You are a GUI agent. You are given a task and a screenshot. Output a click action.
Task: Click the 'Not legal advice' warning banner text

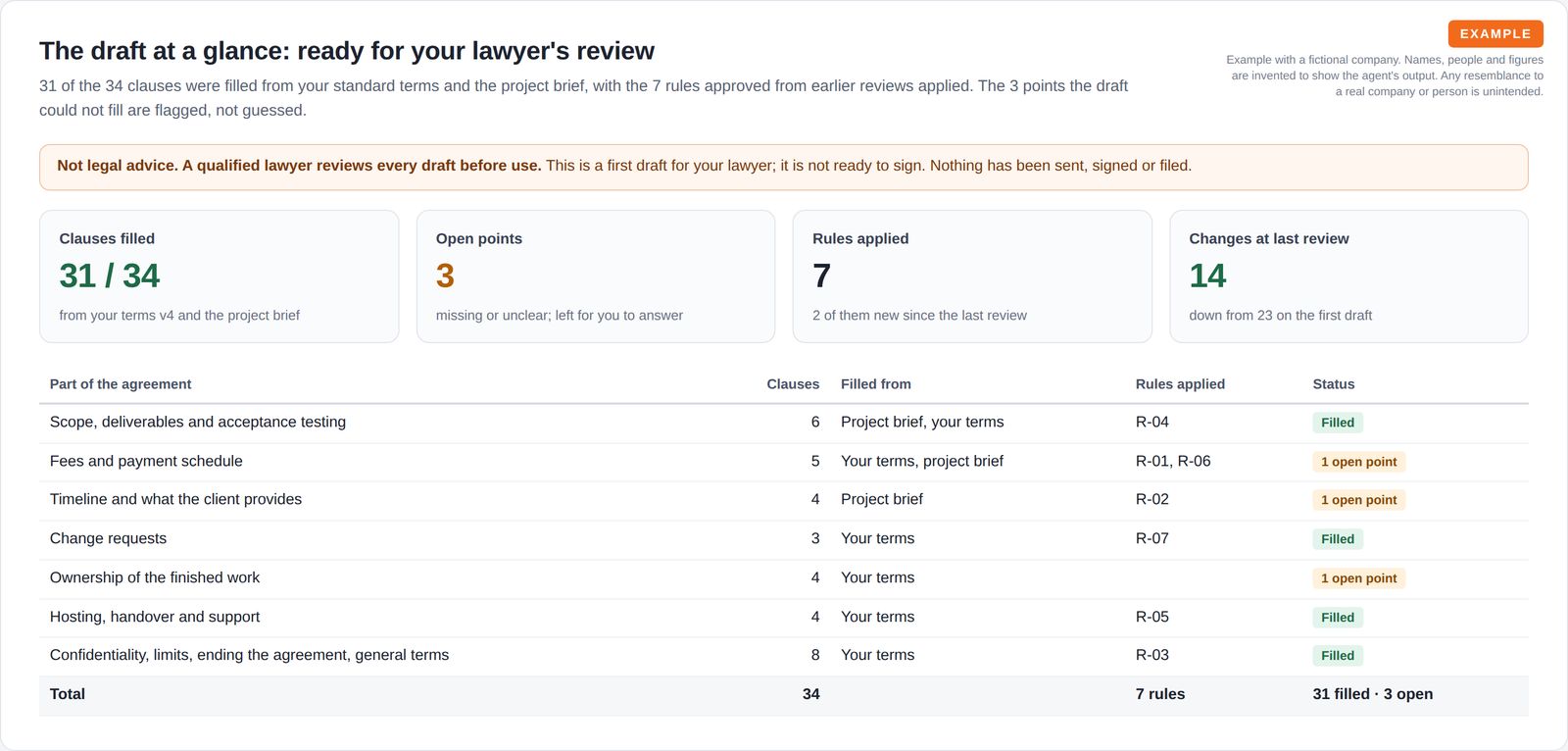[624, 166]
